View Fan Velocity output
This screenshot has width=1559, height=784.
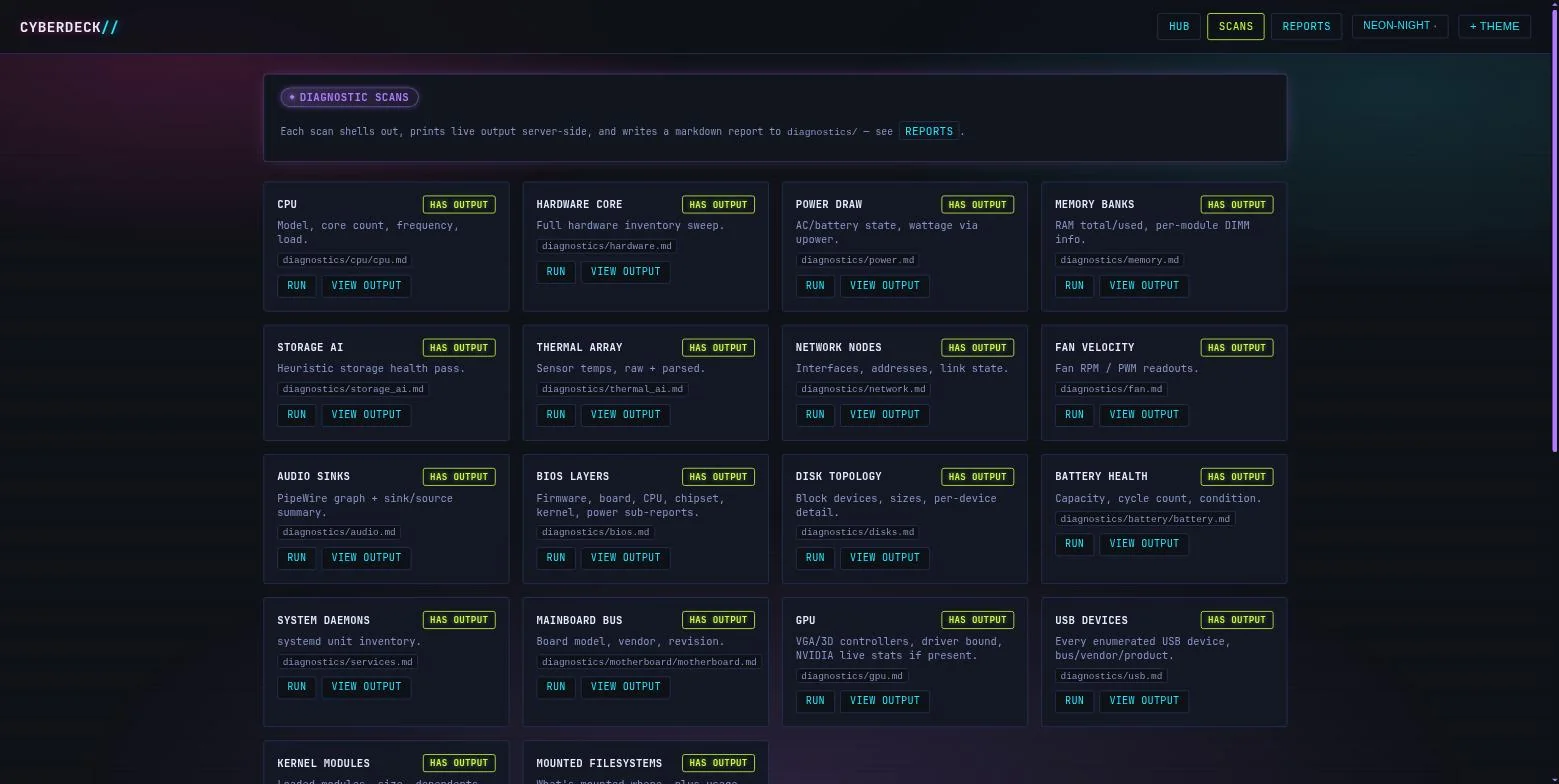pos(1144,414)
